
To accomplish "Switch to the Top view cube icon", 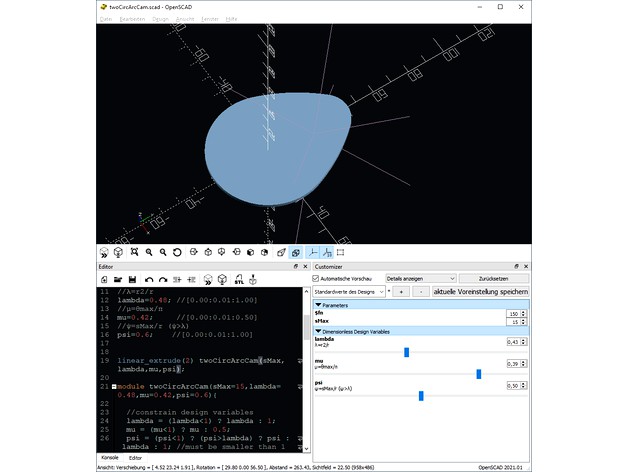I will coord(208,252).
